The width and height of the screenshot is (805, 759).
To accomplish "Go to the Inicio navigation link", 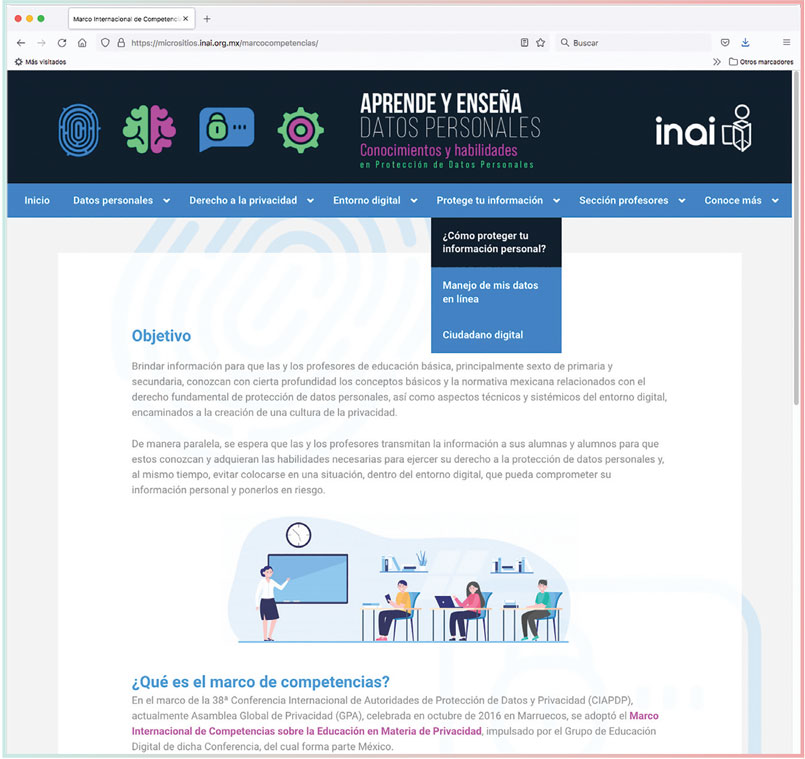I will point(37,200).
